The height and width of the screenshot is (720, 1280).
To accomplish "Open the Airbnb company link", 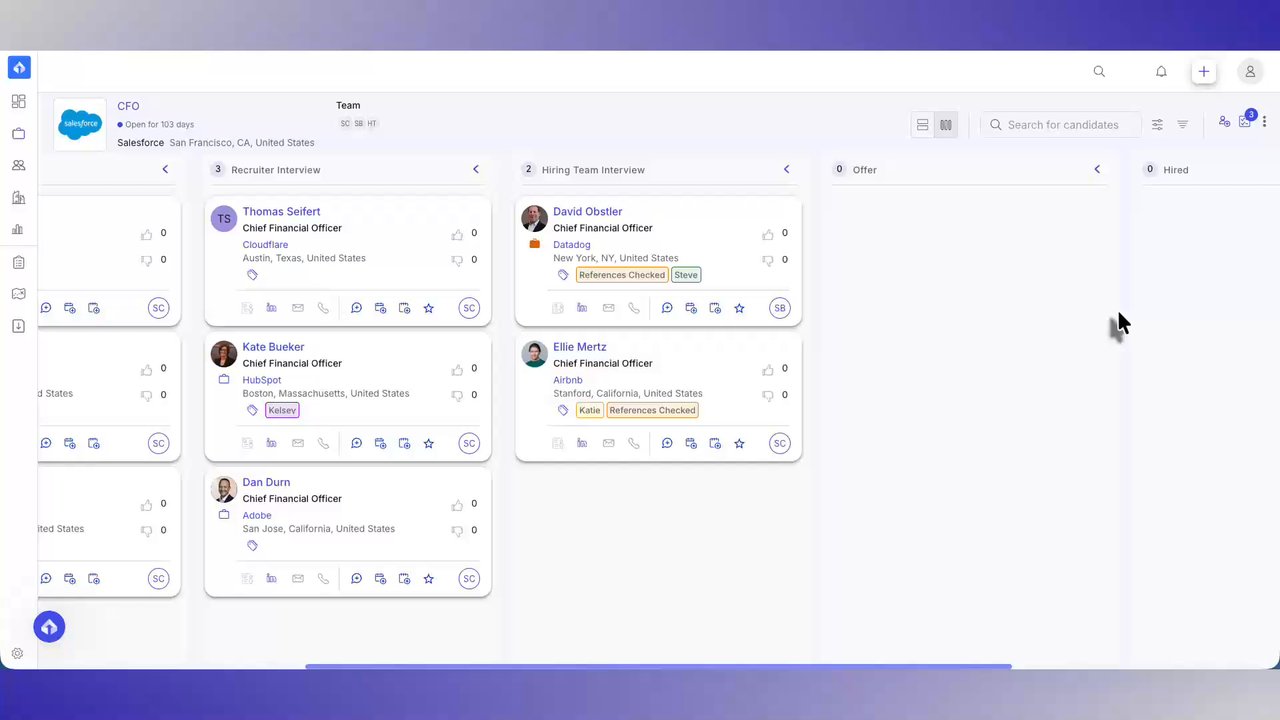I will 568,380.
